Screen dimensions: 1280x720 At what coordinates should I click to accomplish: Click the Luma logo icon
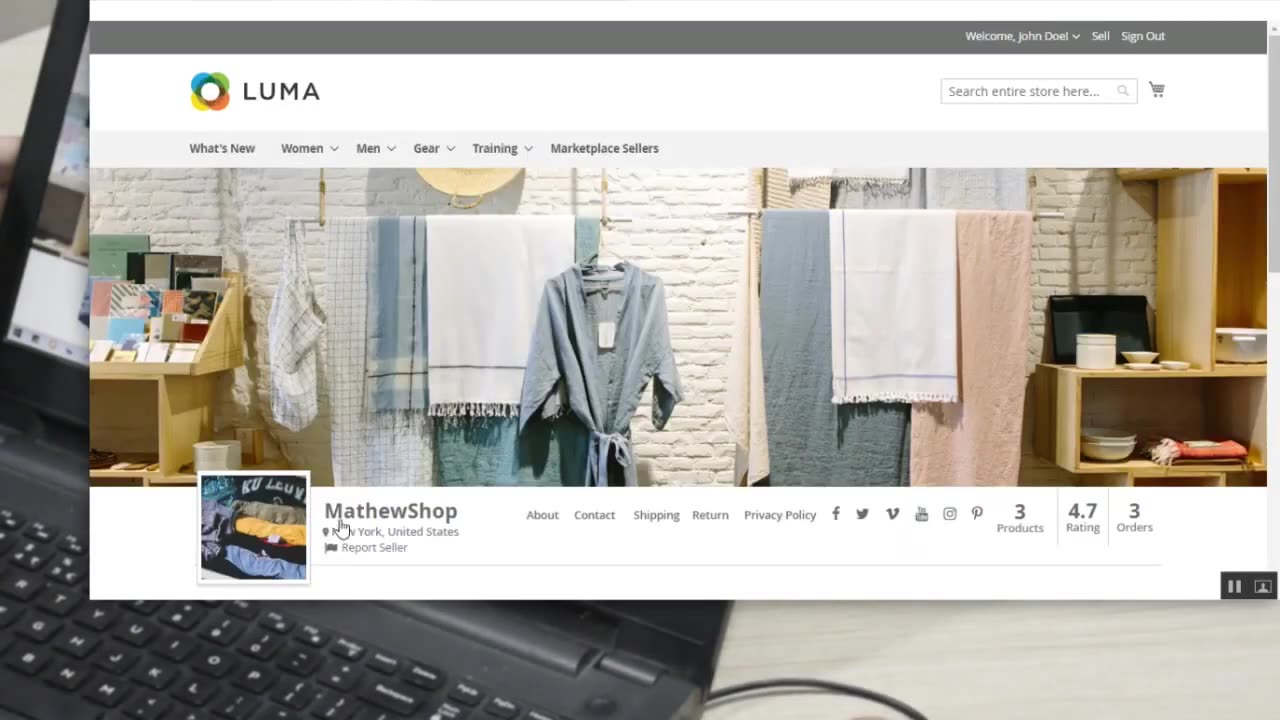click(x=210, y=91)
